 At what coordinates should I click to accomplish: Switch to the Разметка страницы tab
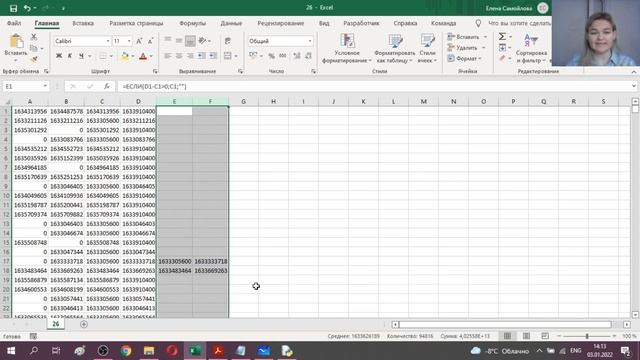click(x=136, y=23)
